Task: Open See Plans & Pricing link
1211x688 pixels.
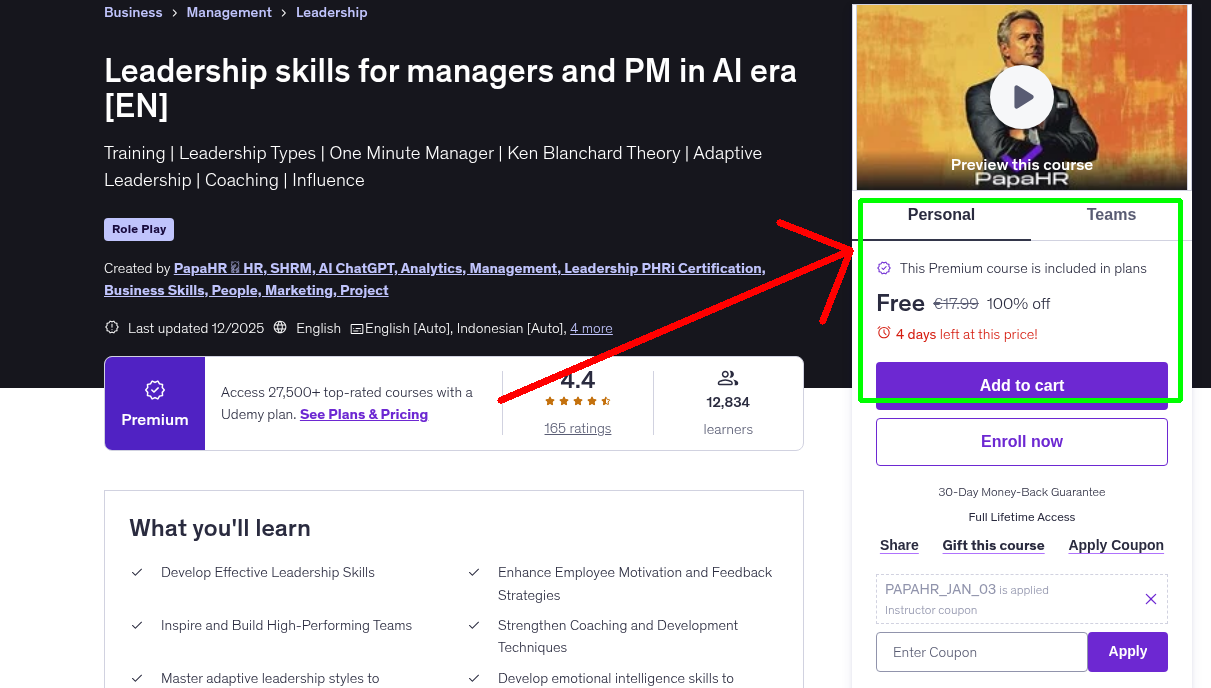Action: (x=363, y=414)
